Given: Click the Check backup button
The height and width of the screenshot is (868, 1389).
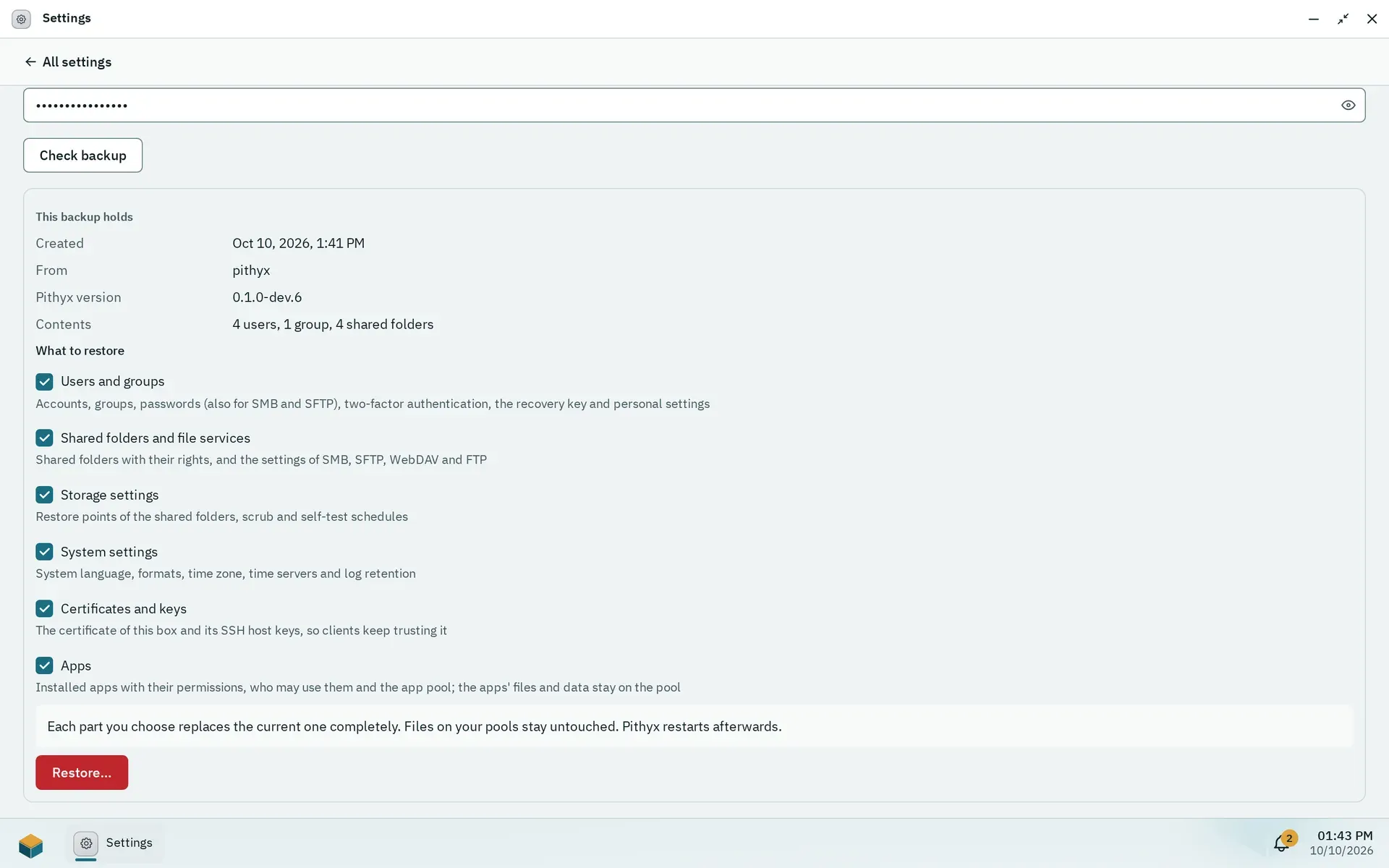Looking at the screenshot, I should [82, 156].
